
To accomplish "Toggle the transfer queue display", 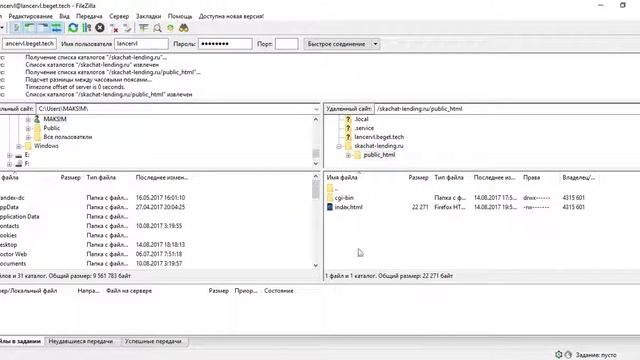I will tap(56, 28).
